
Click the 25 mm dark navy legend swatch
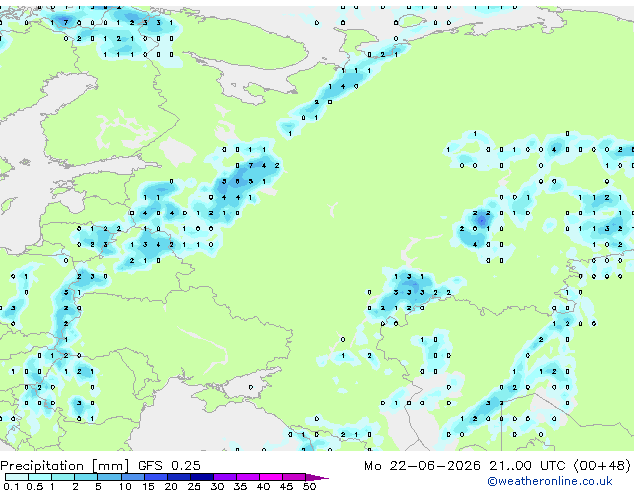coord(202,477)
